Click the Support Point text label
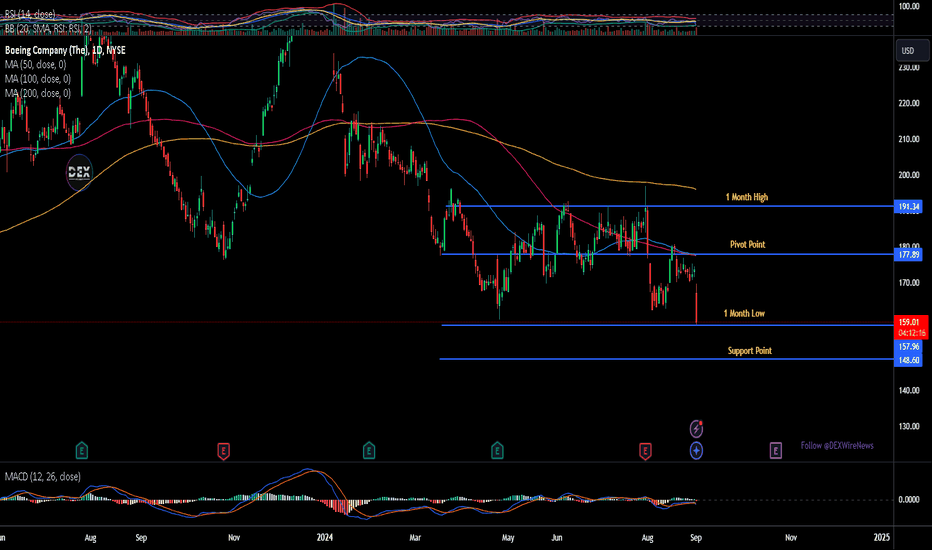The image size is (932, 550). (x=750, y=351)
